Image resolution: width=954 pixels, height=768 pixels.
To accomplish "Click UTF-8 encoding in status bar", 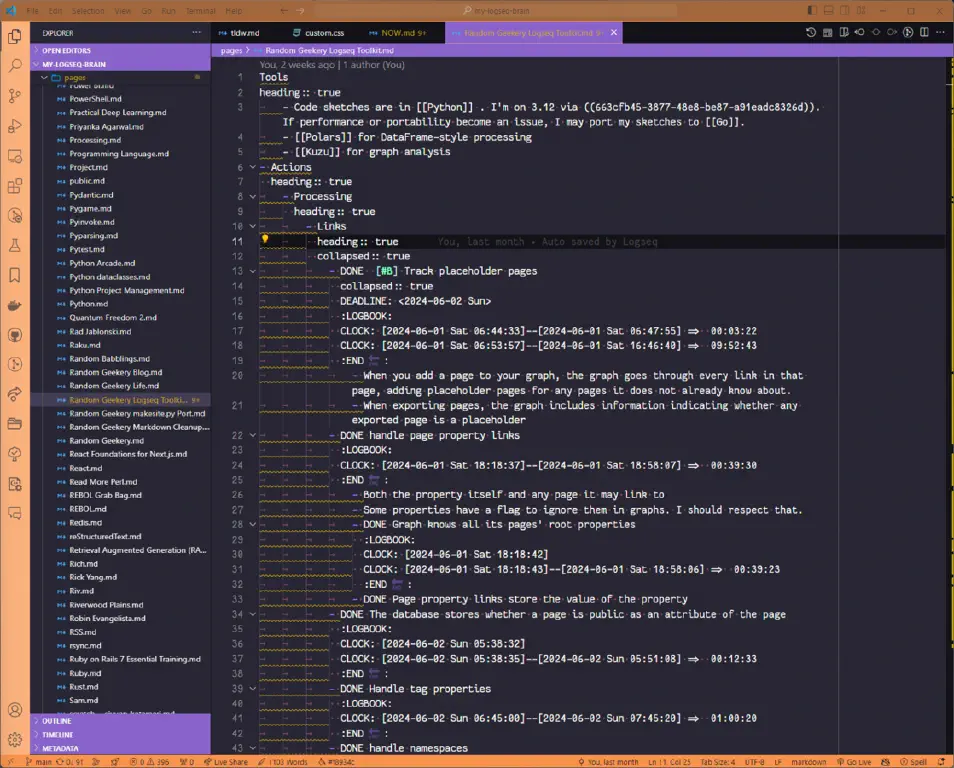I will pyautogui.click(x=754, y=762).
